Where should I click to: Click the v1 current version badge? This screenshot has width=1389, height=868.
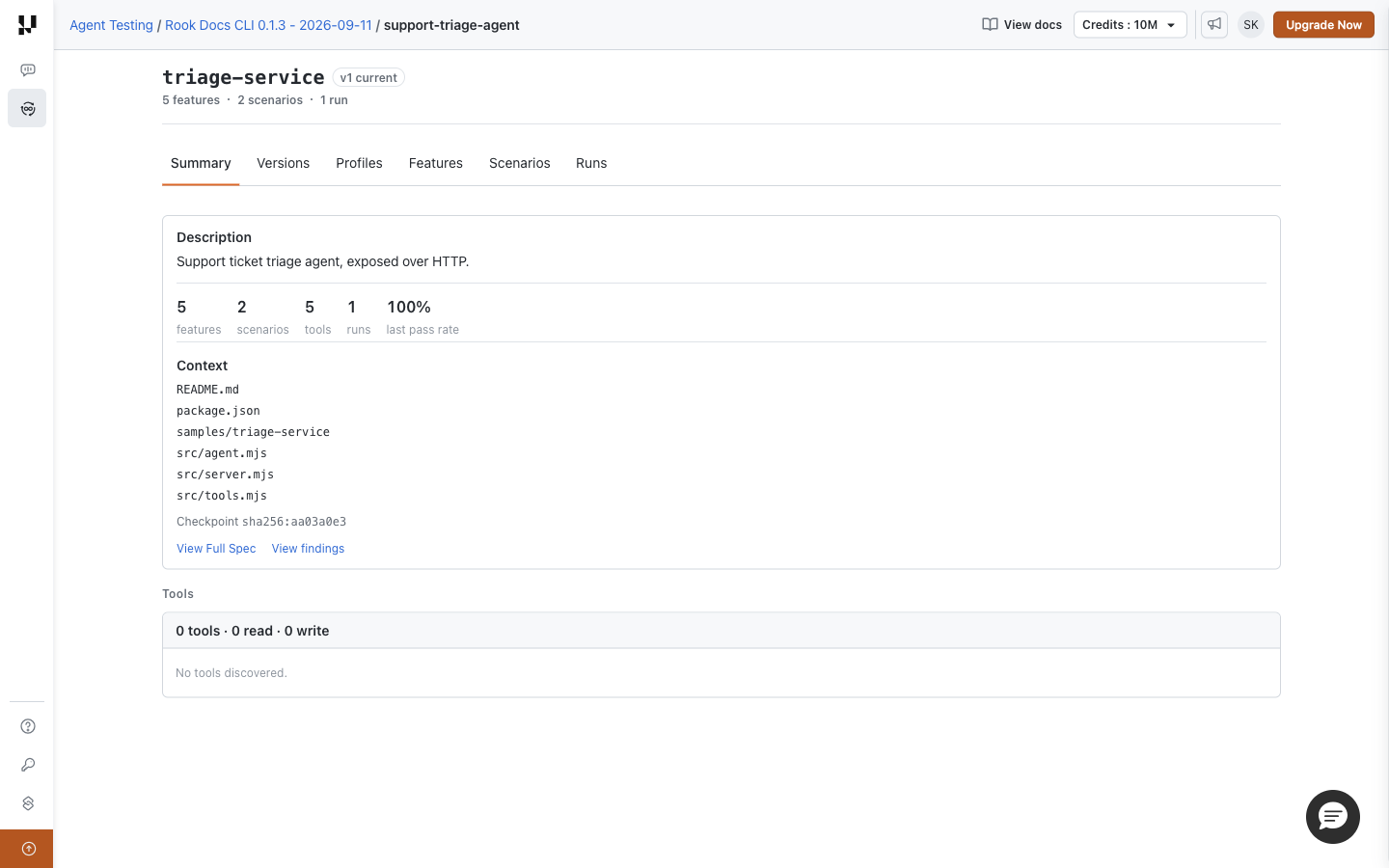coord(368,78)
